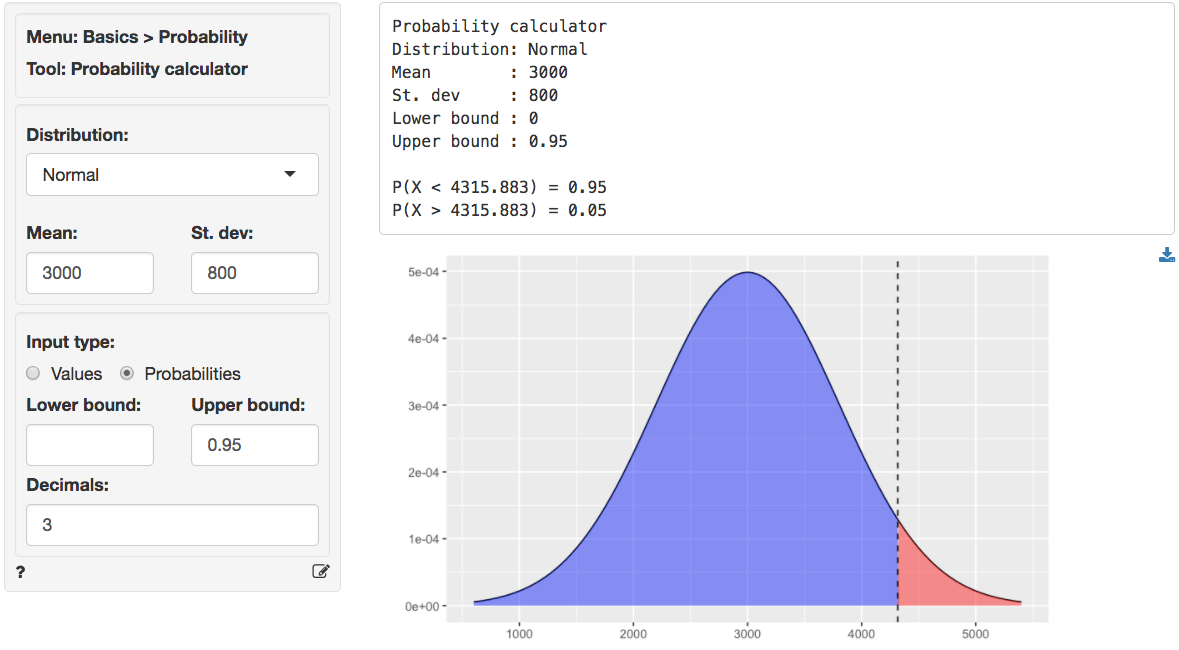This screenshot has height=650, width=1179.
Task: Click the dashed vertical line in plot
Action: tap(897, 400)
